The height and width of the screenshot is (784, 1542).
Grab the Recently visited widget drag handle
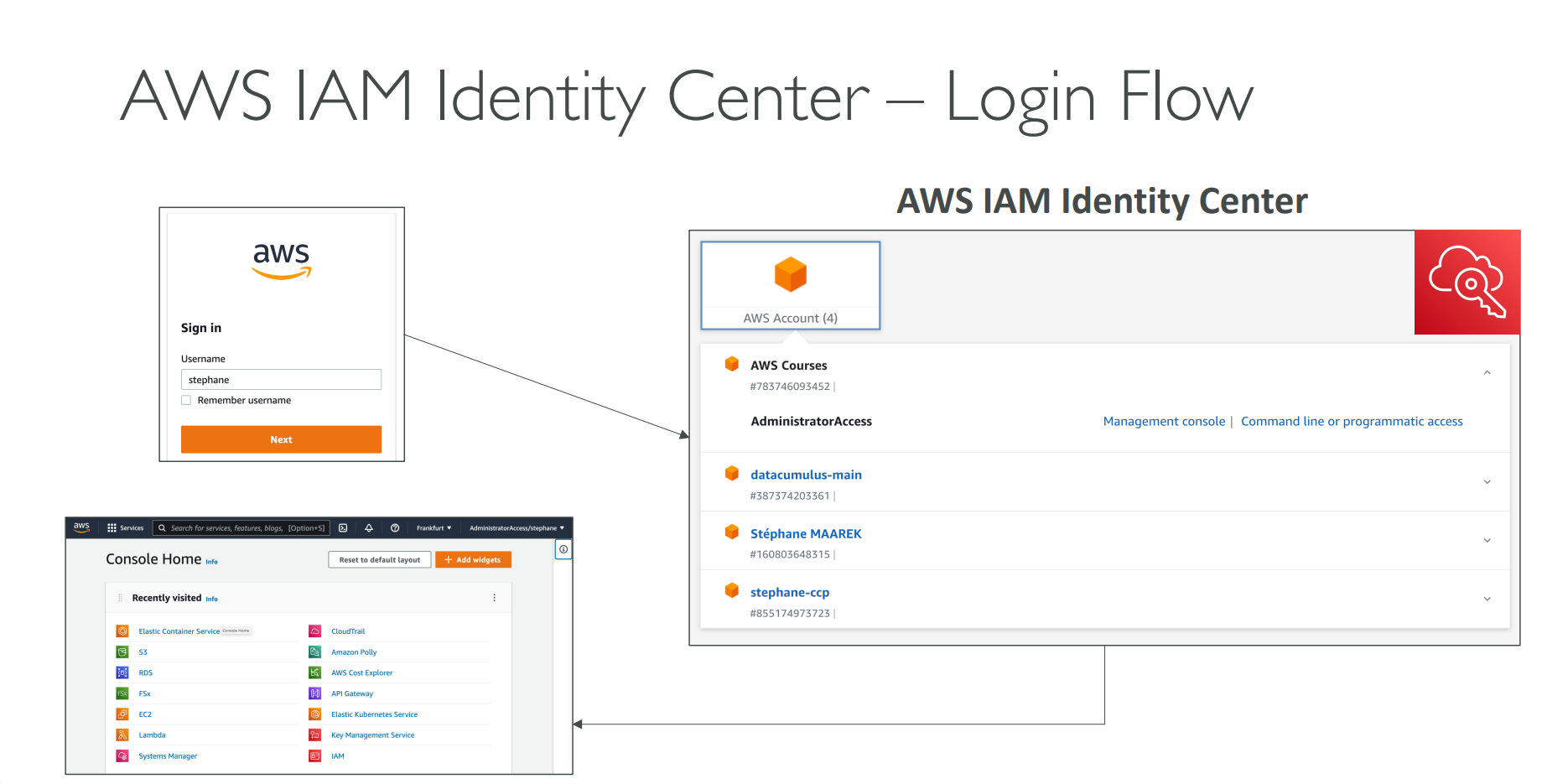(x=120, y=598)
